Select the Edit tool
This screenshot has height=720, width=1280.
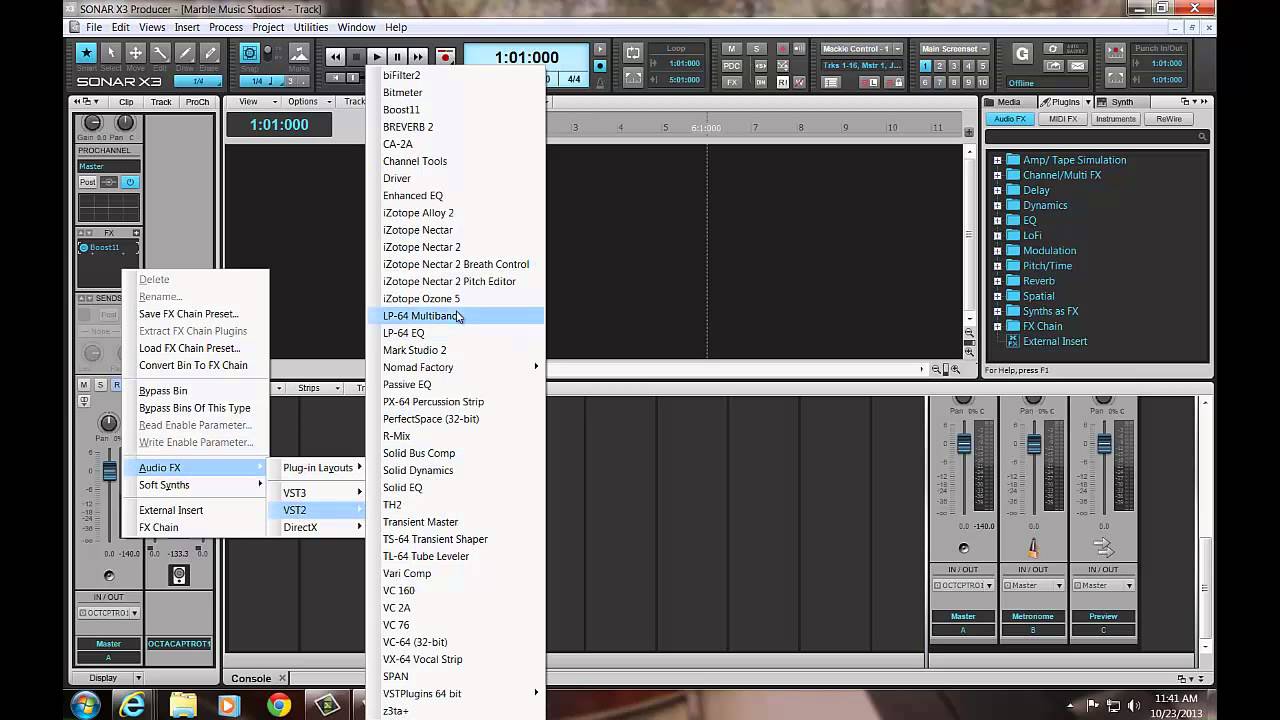[160, 53]
